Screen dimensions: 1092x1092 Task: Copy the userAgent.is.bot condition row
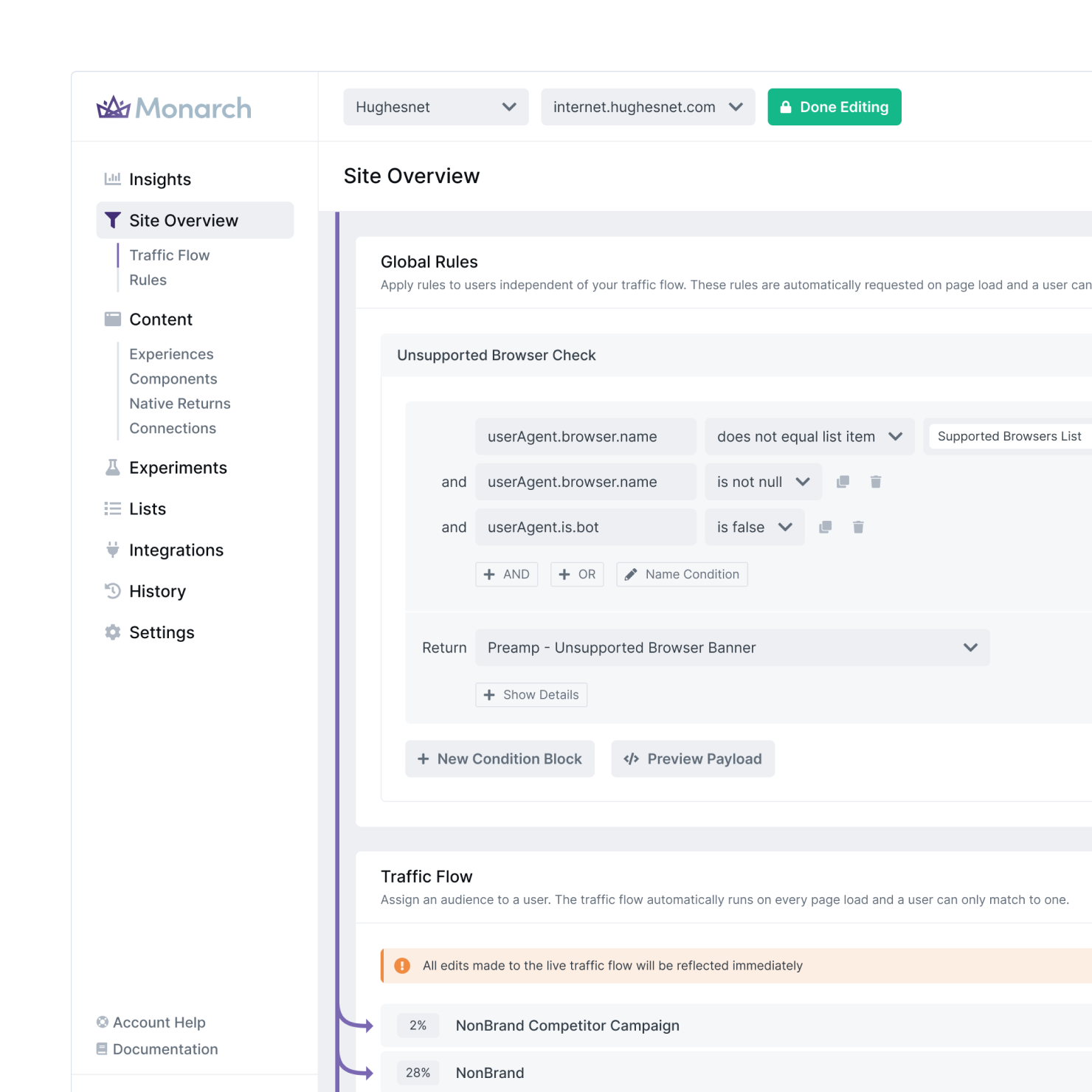pos(825,527)
